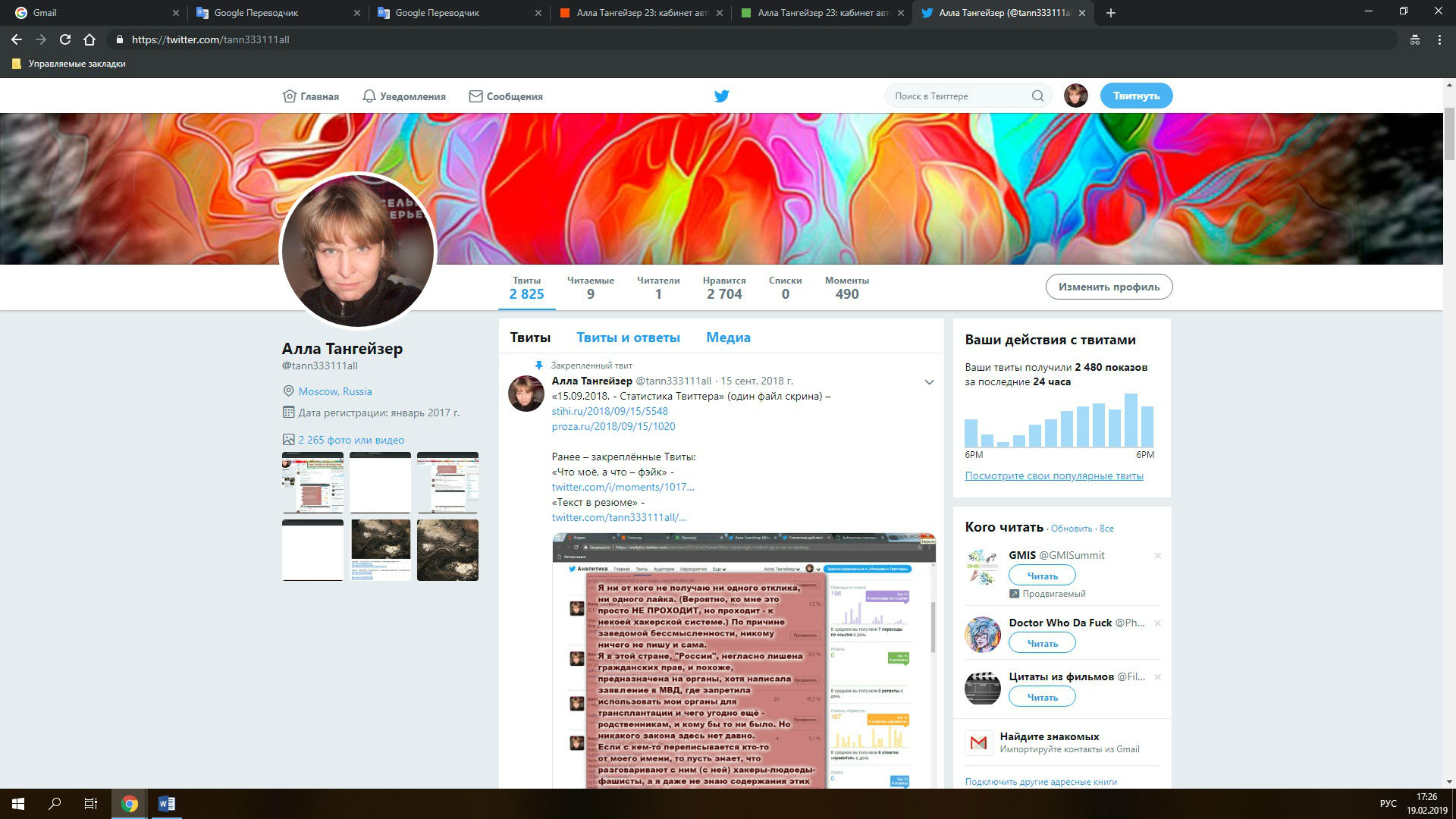Viewport: 1456px width, 819px height.
Task: Open Уведомления in Twitter navigation
Action: click(x=404, y=96)
